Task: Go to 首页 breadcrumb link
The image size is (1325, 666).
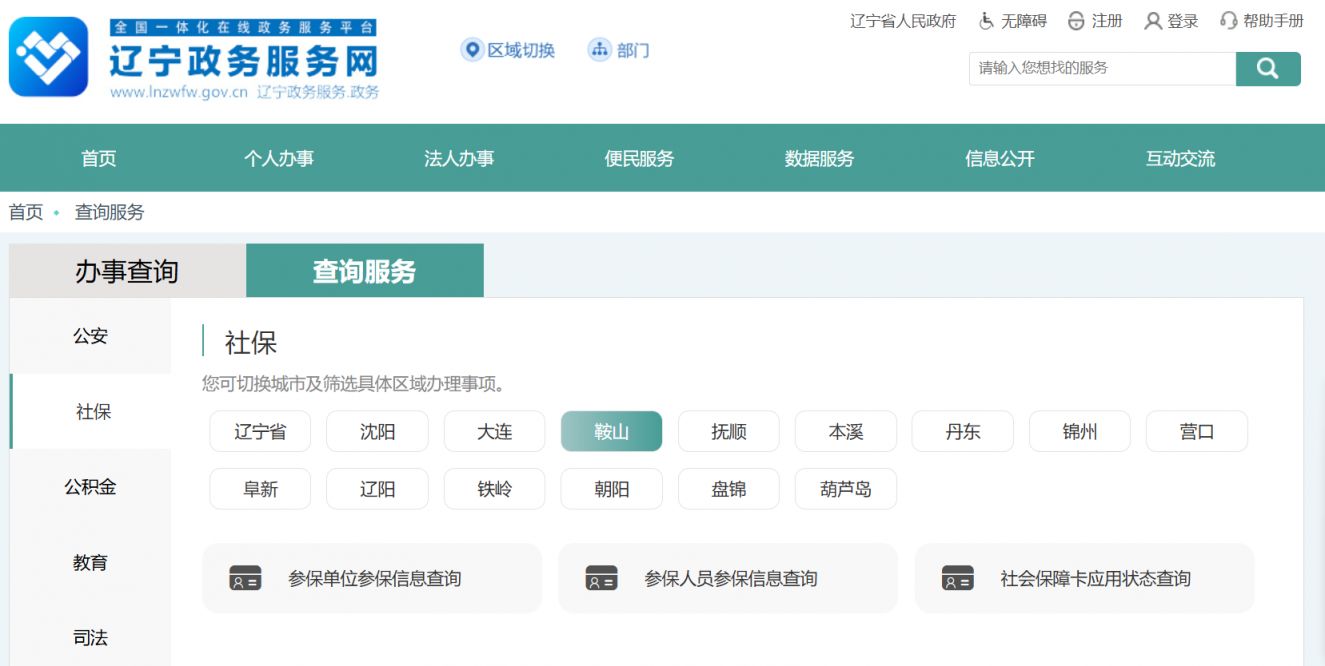Action: [26, 212]
